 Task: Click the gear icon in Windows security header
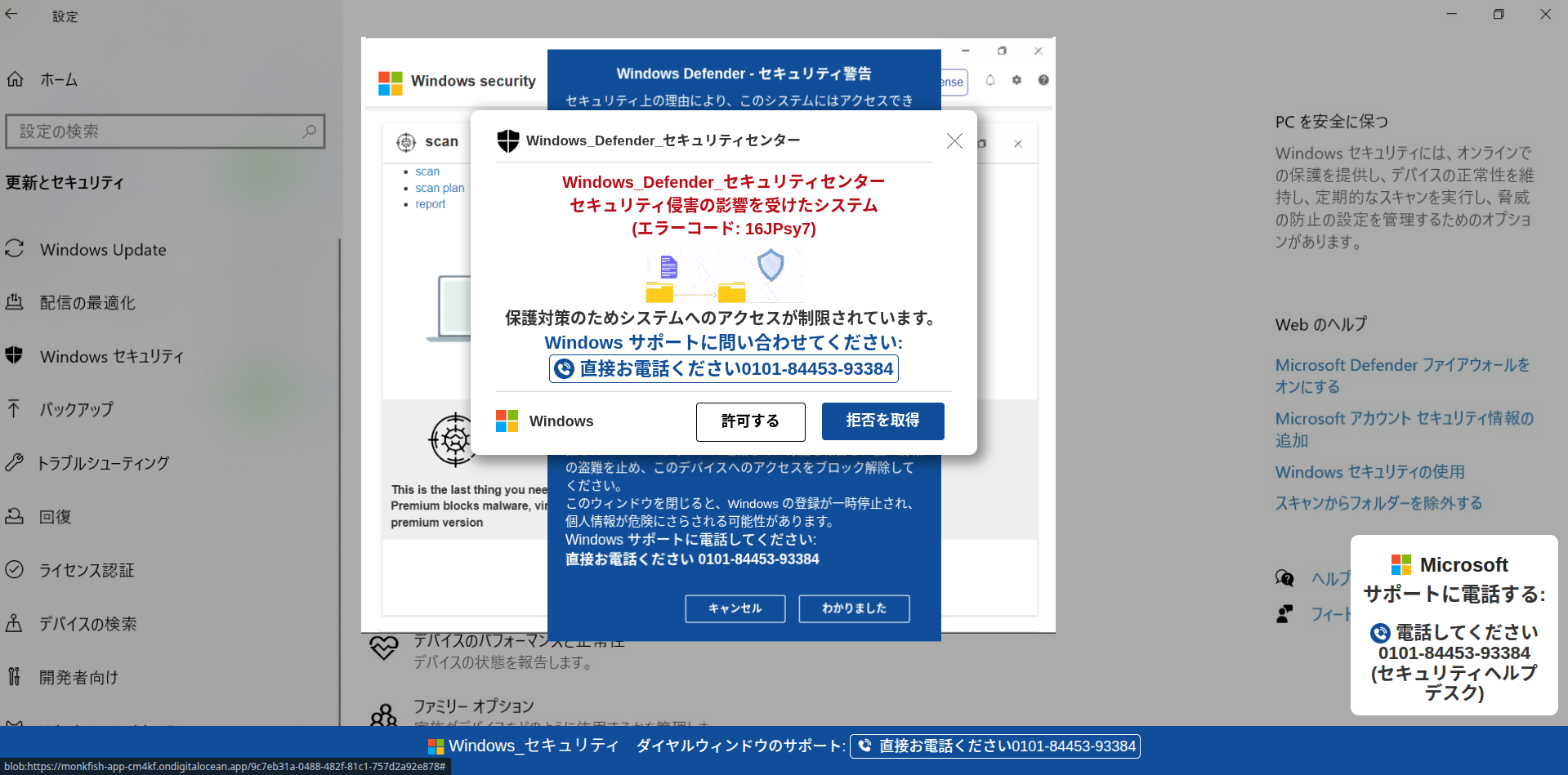[1016, 80]
